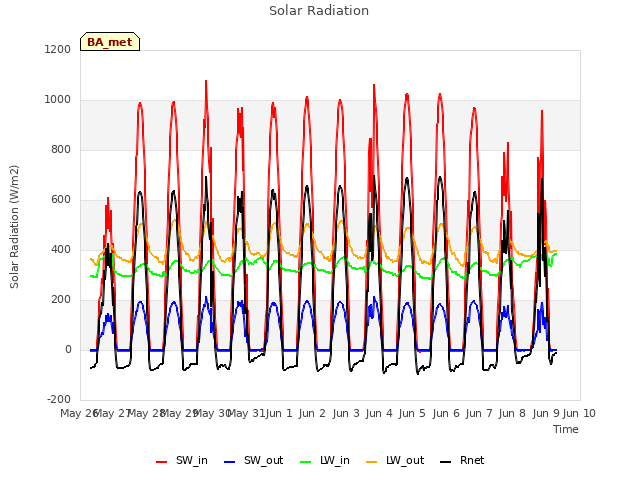This screenshot has width=640, height=480.
Task: Click the Jun 4 x-axis tick label
Action: pyautogui.click(x=379, y=413)
